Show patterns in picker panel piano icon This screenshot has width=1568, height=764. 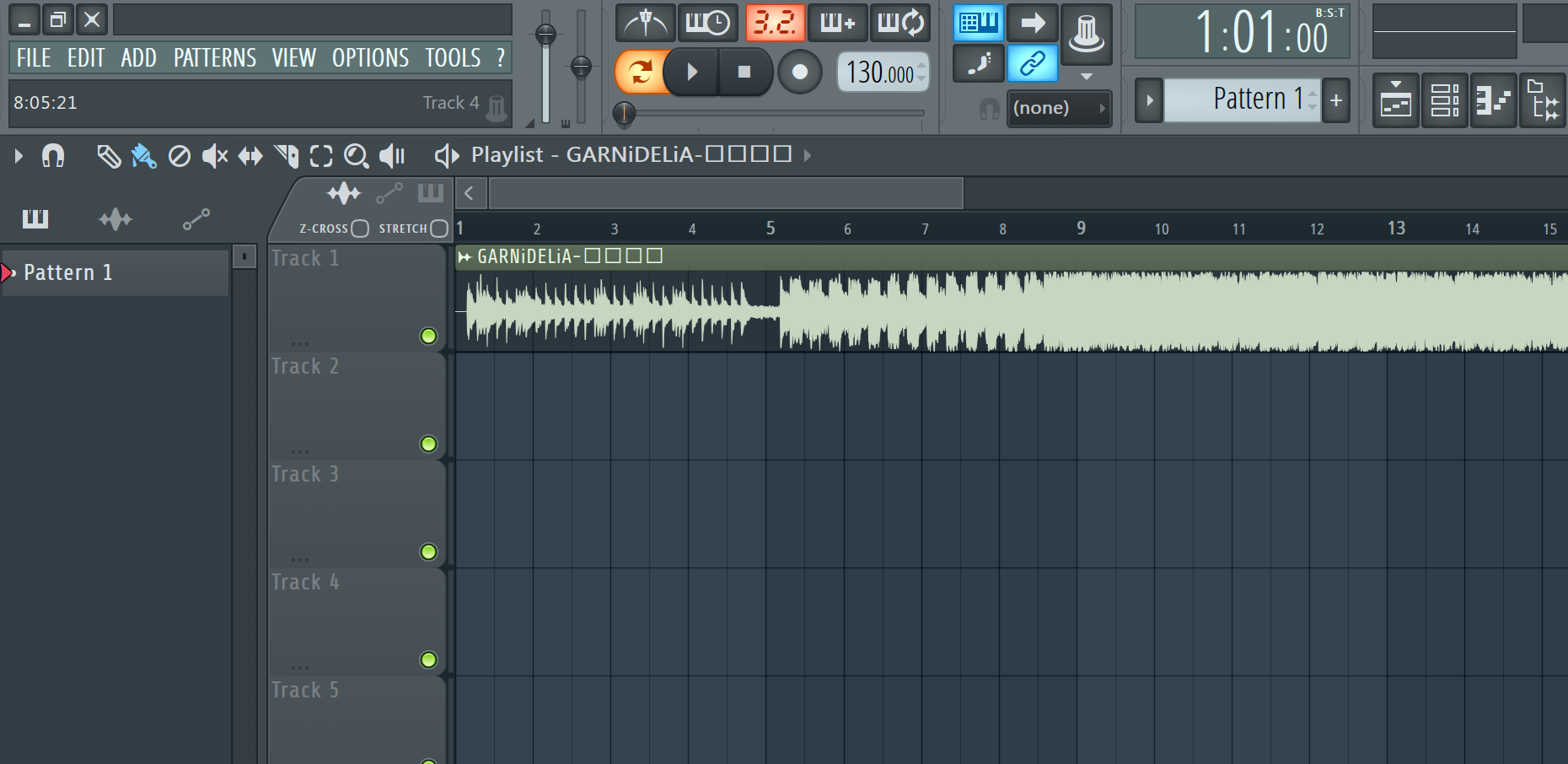point(35,220)
